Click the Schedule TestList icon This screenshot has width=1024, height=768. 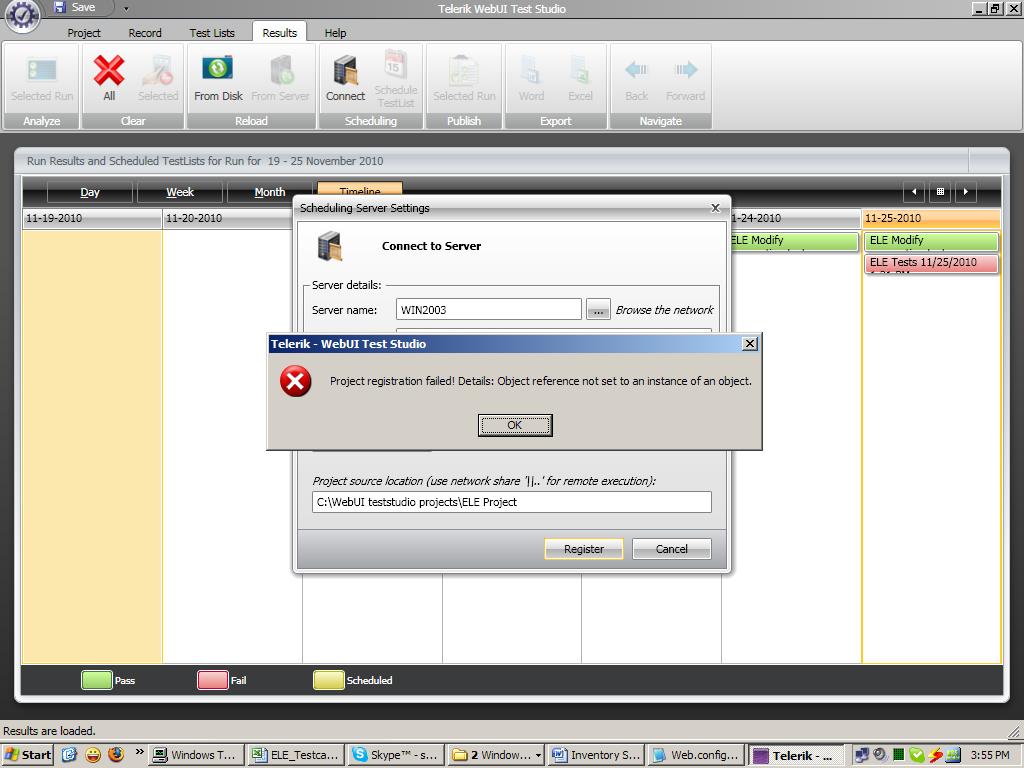396,65
